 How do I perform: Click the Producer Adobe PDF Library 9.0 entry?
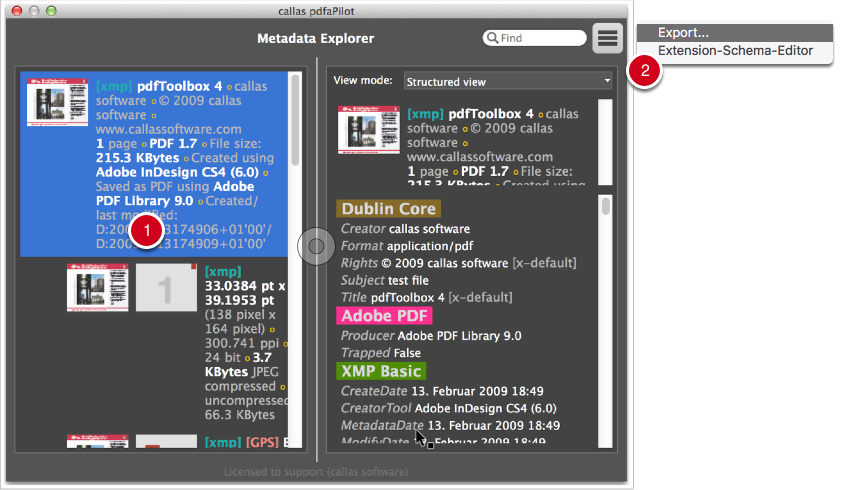[431, 336]
